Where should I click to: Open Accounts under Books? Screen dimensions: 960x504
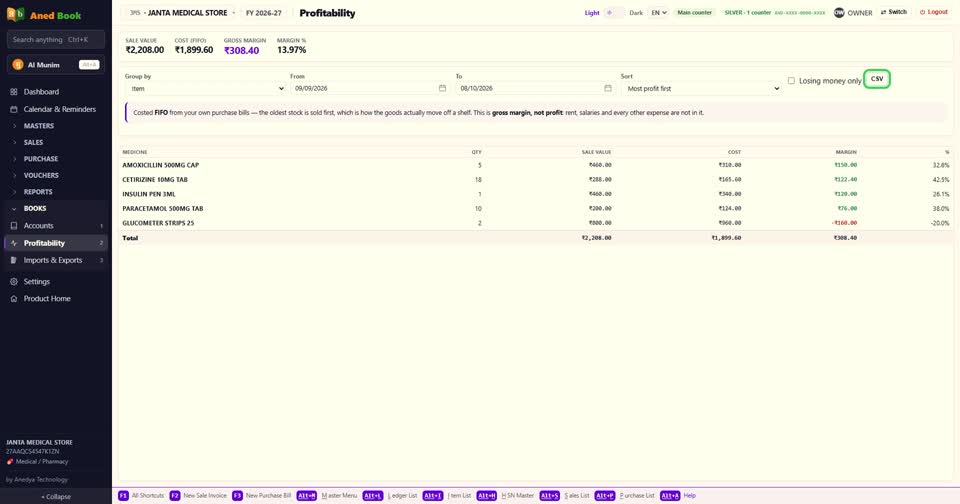tap(55, 225)
